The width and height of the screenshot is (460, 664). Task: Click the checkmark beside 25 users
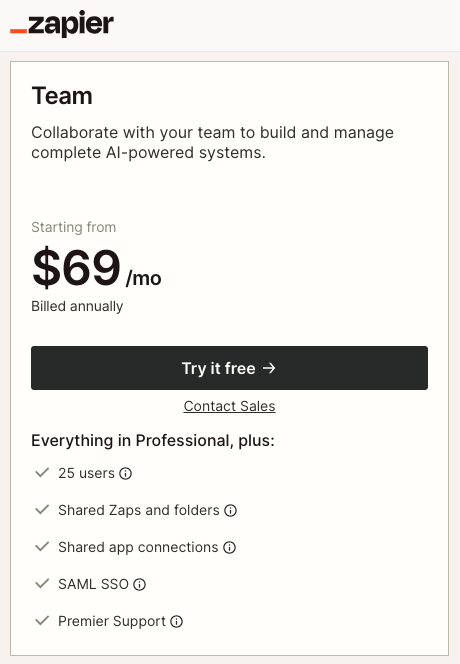pyautogui.click(x=42, y=473)
